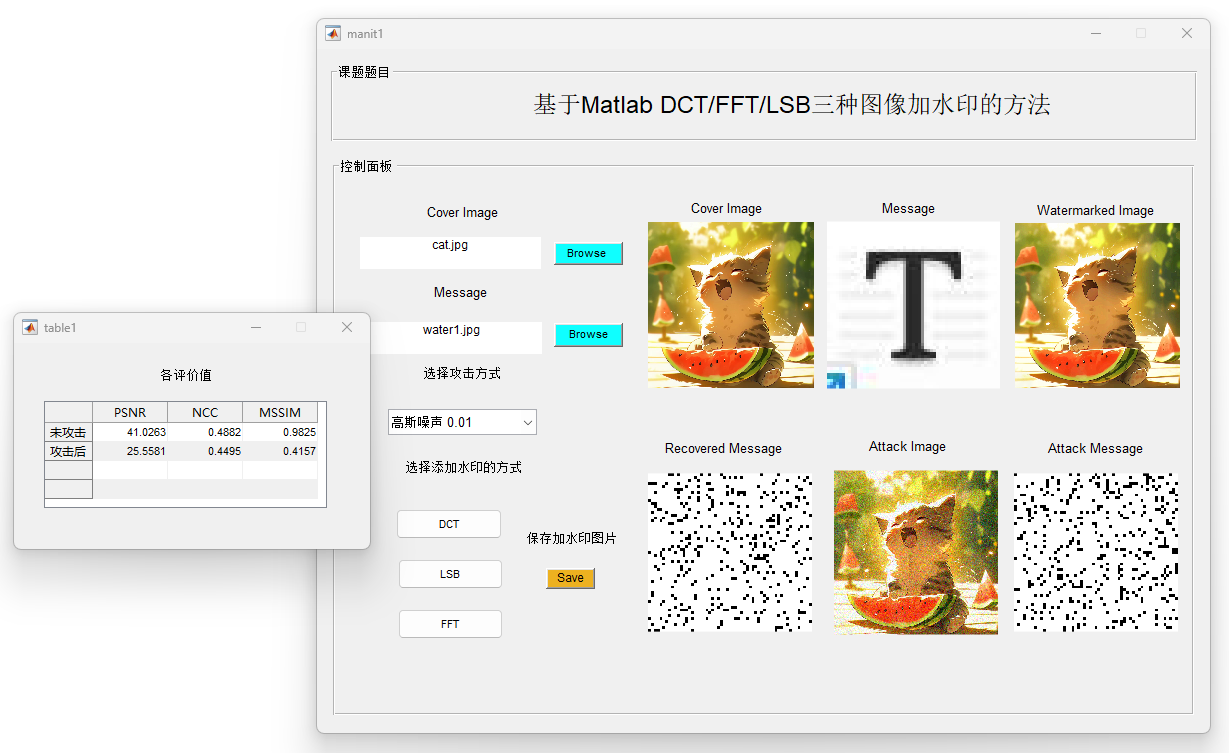This screenshot has height=753, width=1229.
Task: Click the 选择添加水印的方式 label
Action: click(x=463, y=467)
